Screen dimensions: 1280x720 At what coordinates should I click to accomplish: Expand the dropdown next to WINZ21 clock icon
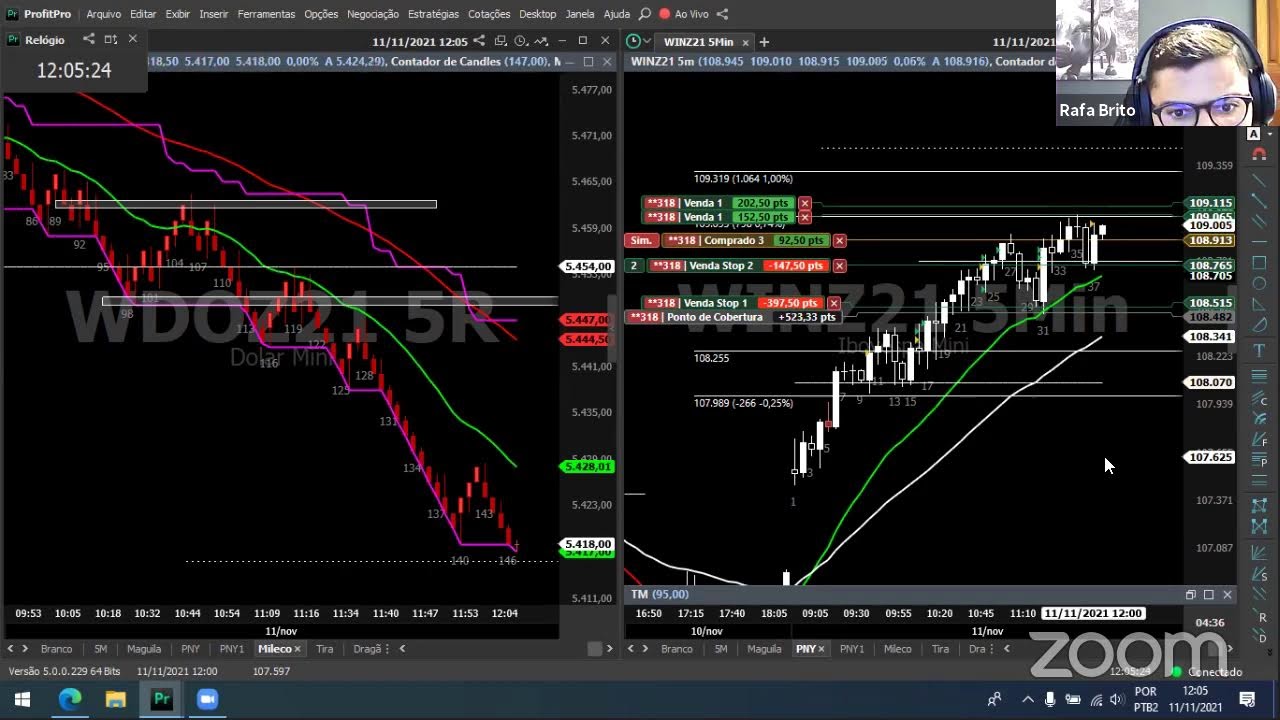click(x=647, y=41)
